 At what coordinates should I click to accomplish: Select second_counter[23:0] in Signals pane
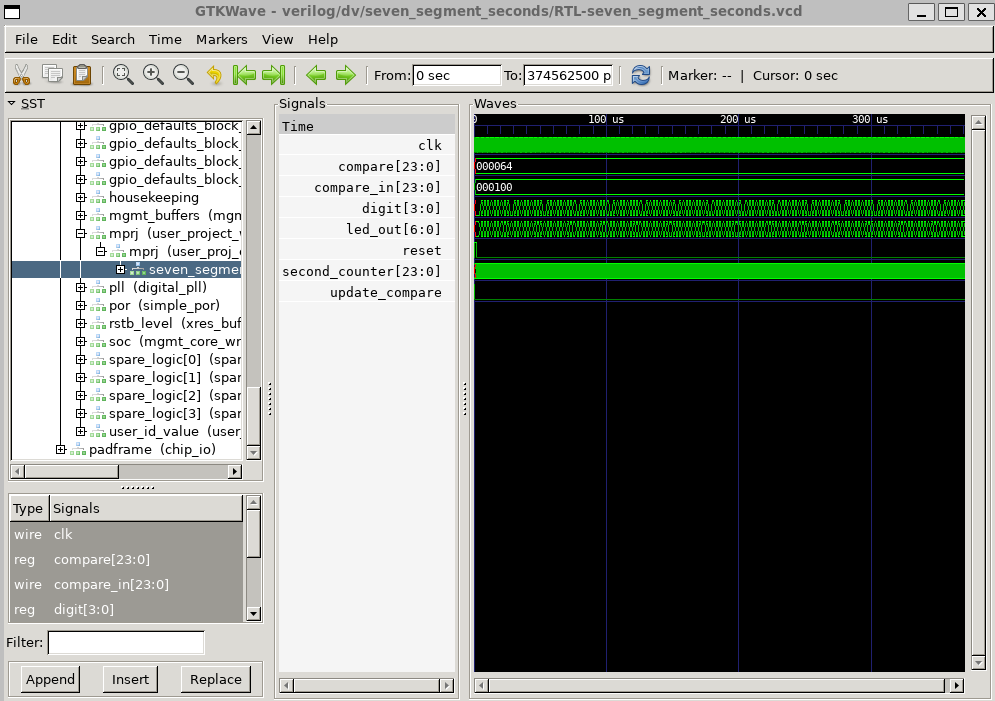[x=361, y=272]
